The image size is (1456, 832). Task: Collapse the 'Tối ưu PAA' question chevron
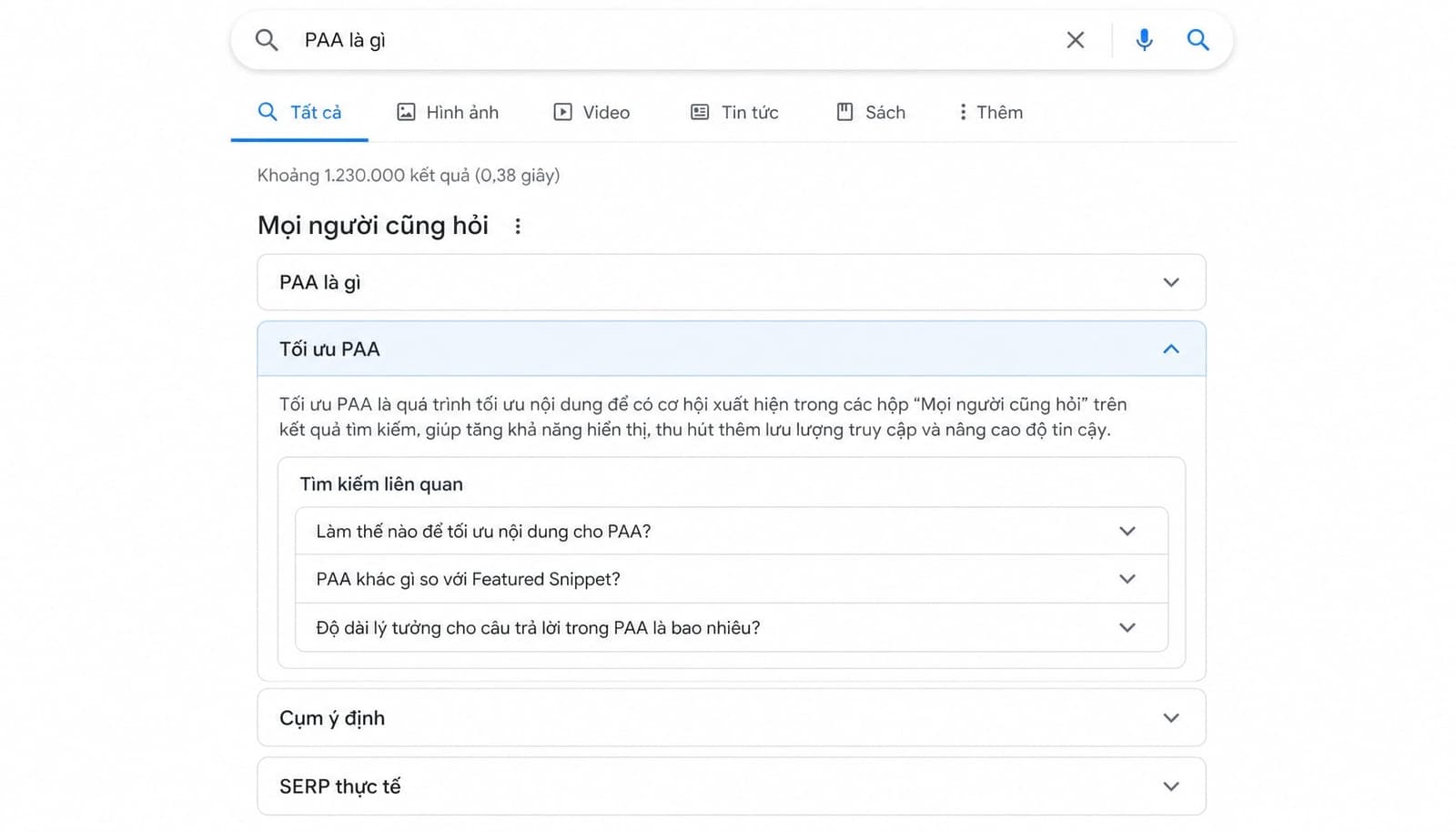(1171, 349)
